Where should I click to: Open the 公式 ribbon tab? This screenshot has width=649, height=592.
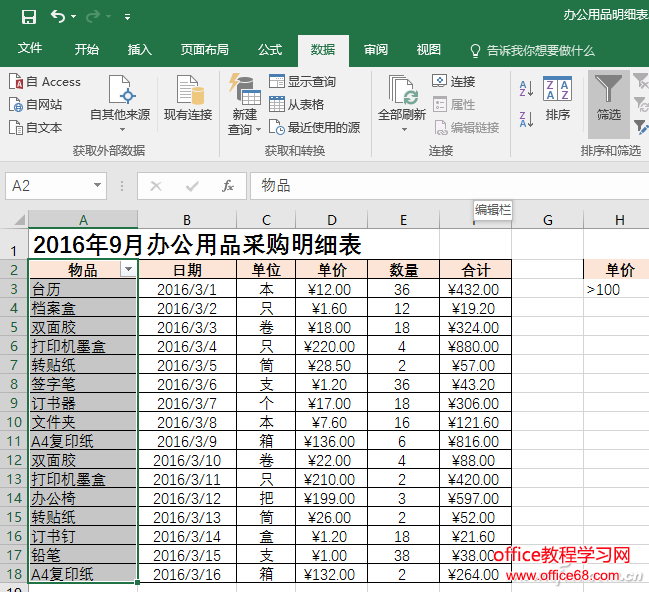[270, 50]
